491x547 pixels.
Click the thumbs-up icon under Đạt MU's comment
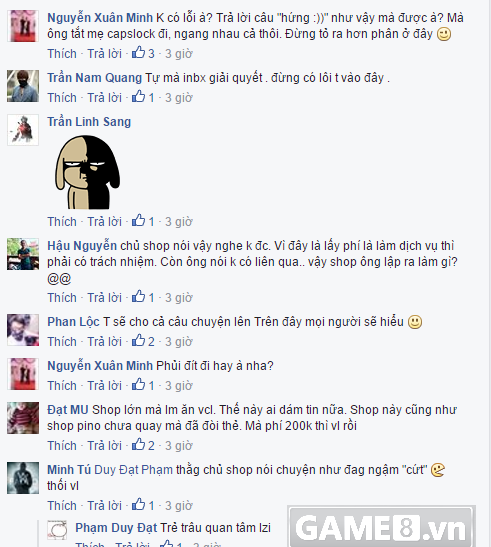139,445
